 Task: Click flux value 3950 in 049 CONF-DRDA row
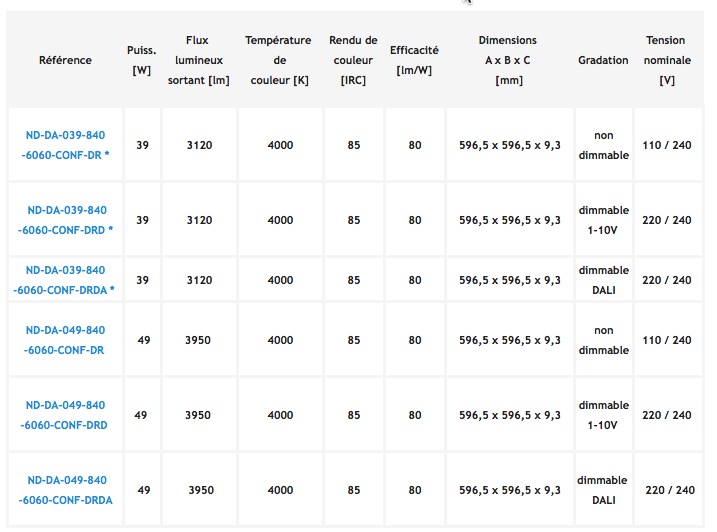point(201,490)
